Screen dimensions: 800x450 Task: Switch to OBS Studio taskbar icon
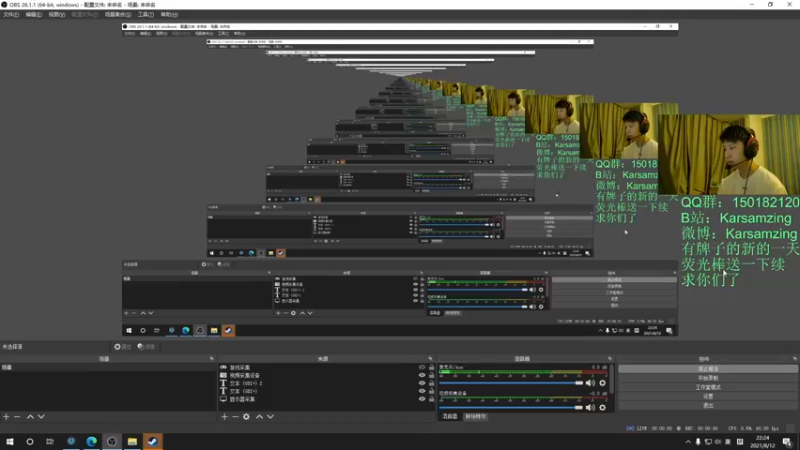click(x=112, y=441)
